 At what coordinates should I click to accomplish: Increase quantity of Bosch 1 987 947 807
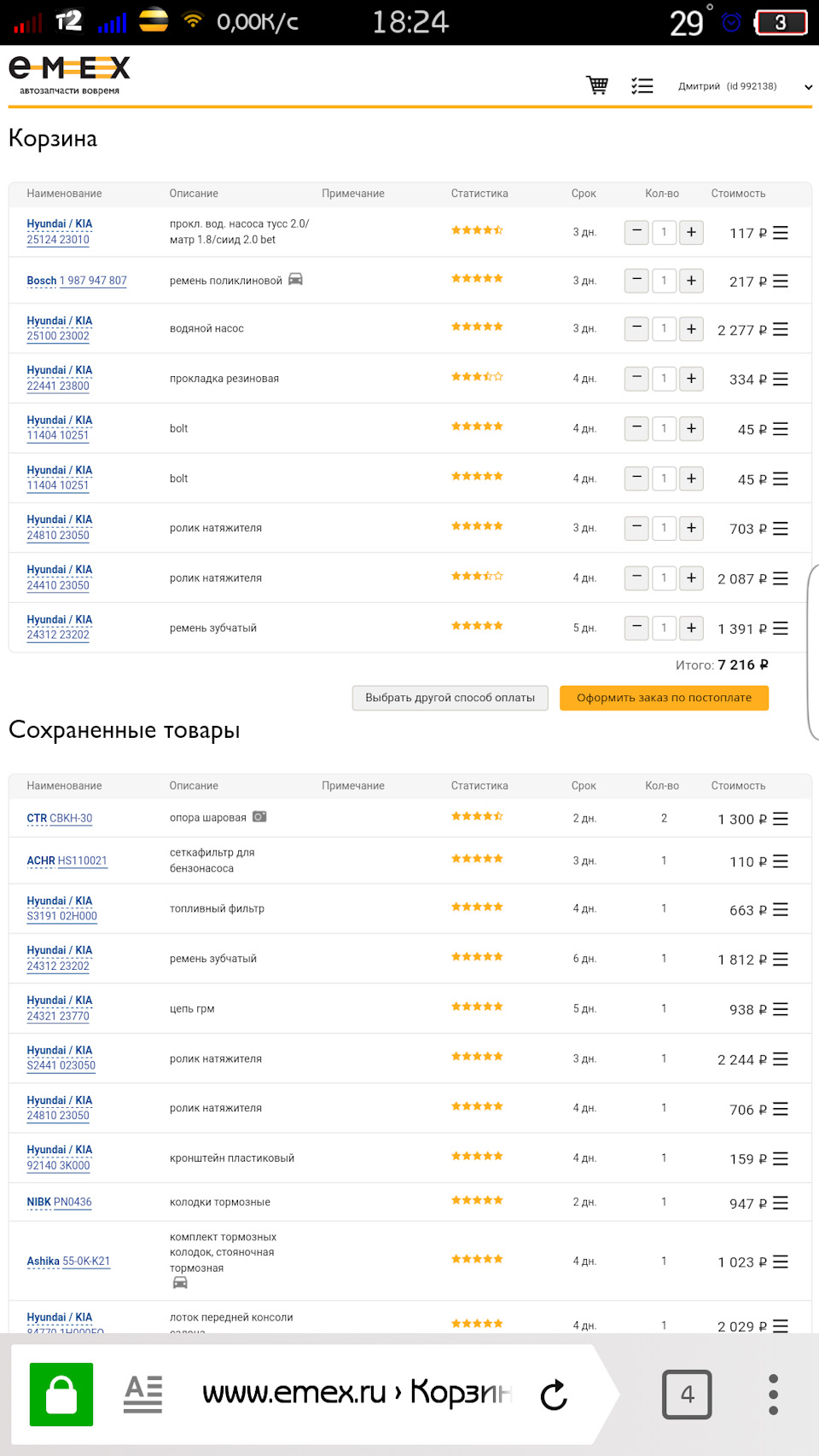[x=691, y=281]
